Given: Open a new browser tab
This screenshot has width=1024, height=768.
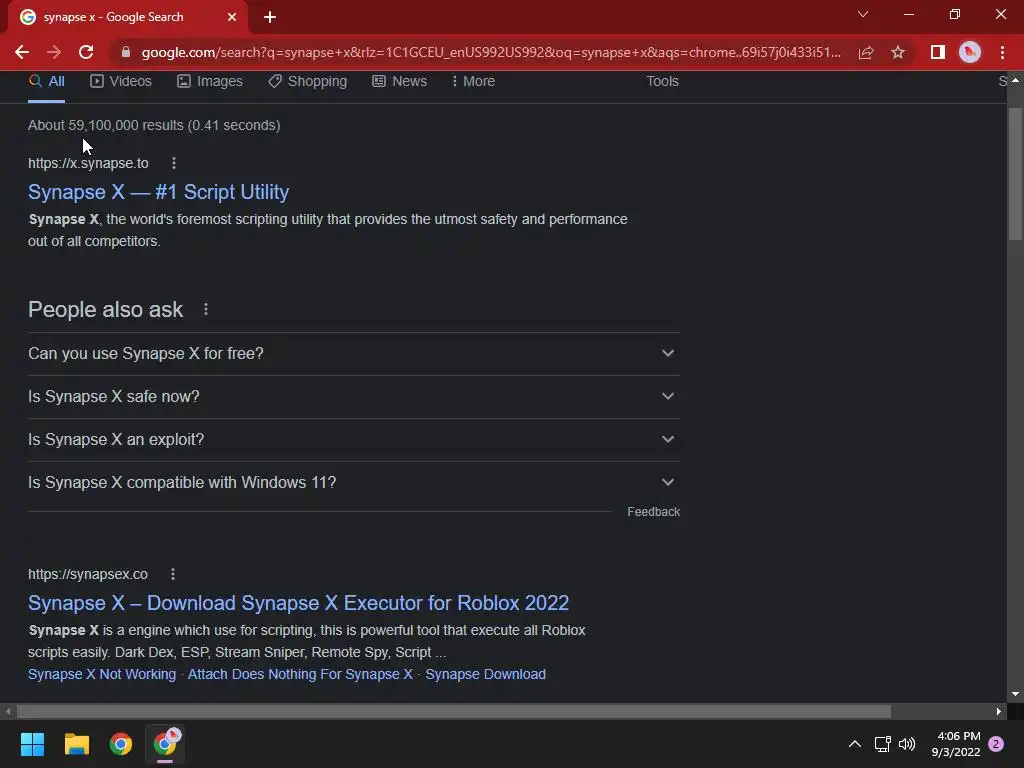Looking at the screenshot, I should (x=270, y=17).
